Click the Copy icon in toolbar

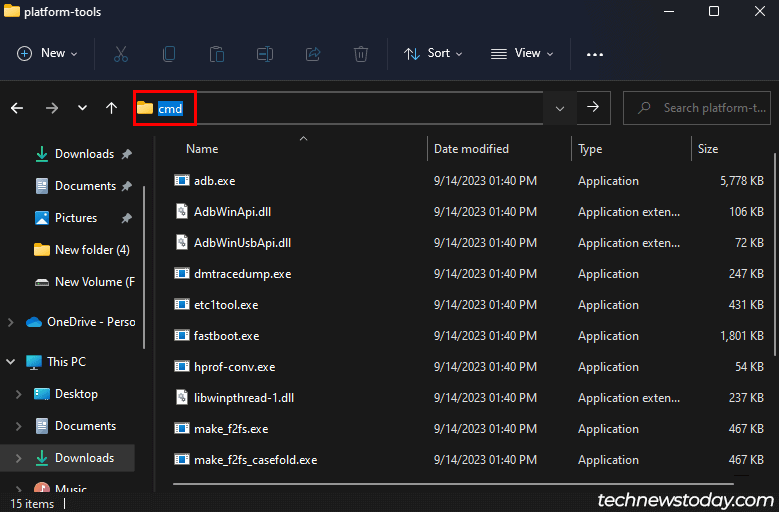pos(169,54)
